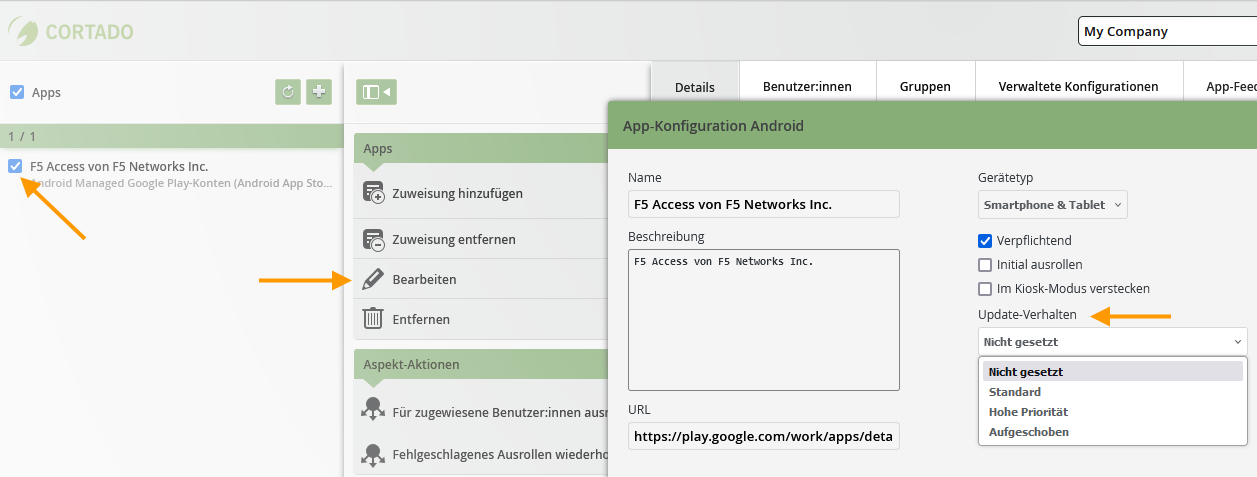Choose Nicht gesetzt in dropdown list

click(1113, 372)
